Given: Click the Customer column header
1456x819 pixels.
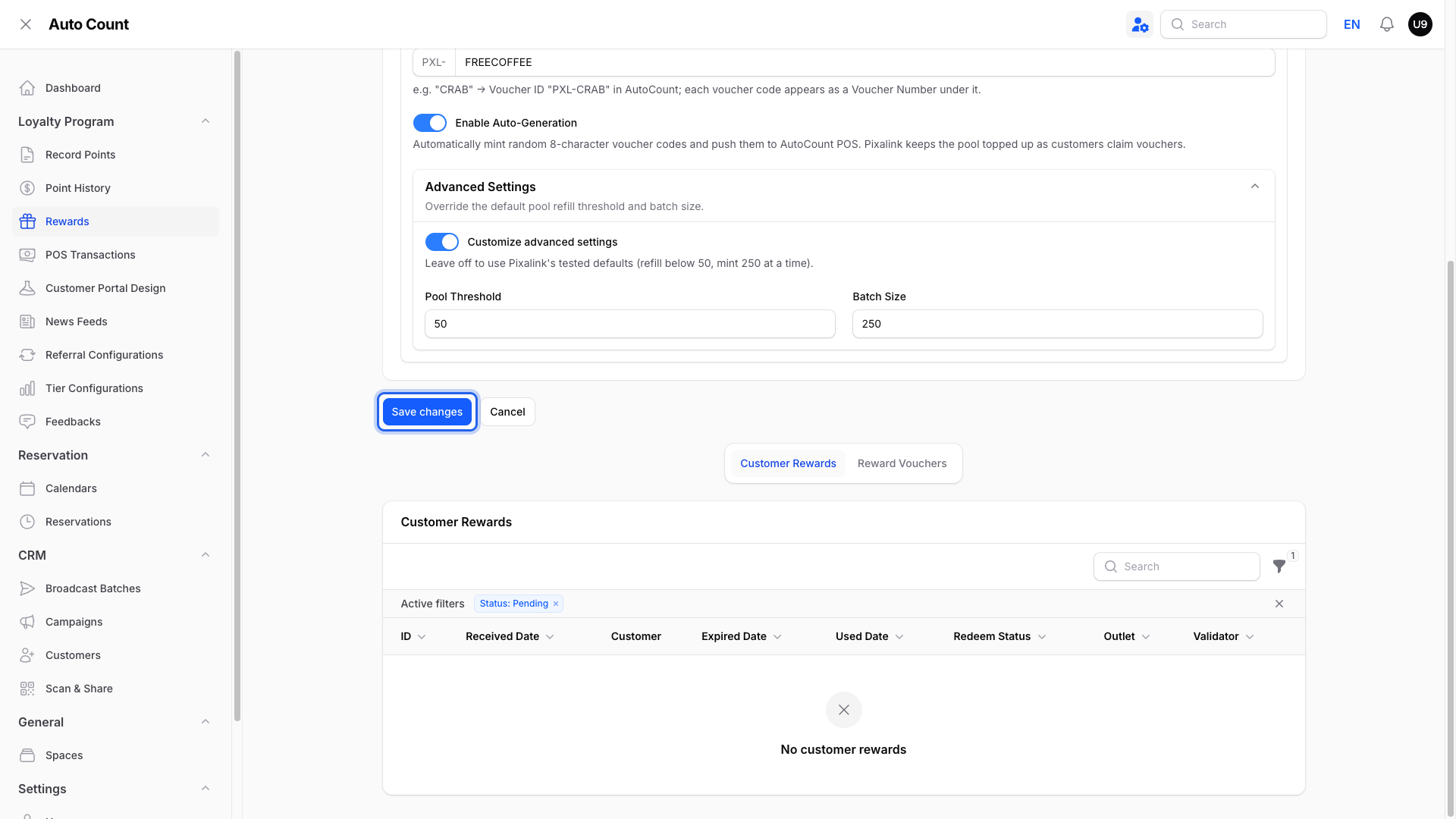Looking at the screenshot, I should [635, 637].
